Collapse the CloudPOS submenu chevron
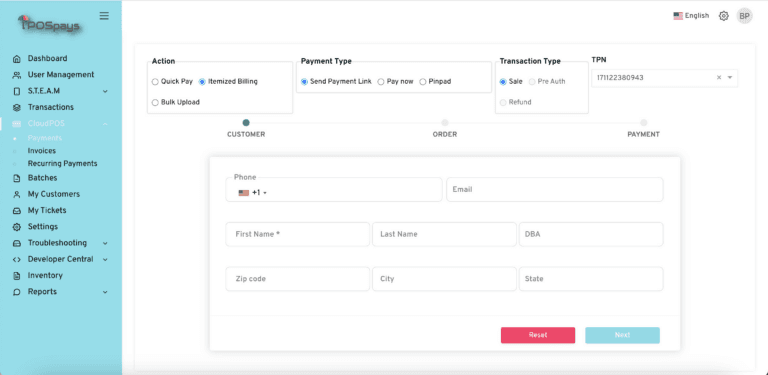Image resolution: width=768 pixels, height=375 pixels. click(x=105, y=124)
